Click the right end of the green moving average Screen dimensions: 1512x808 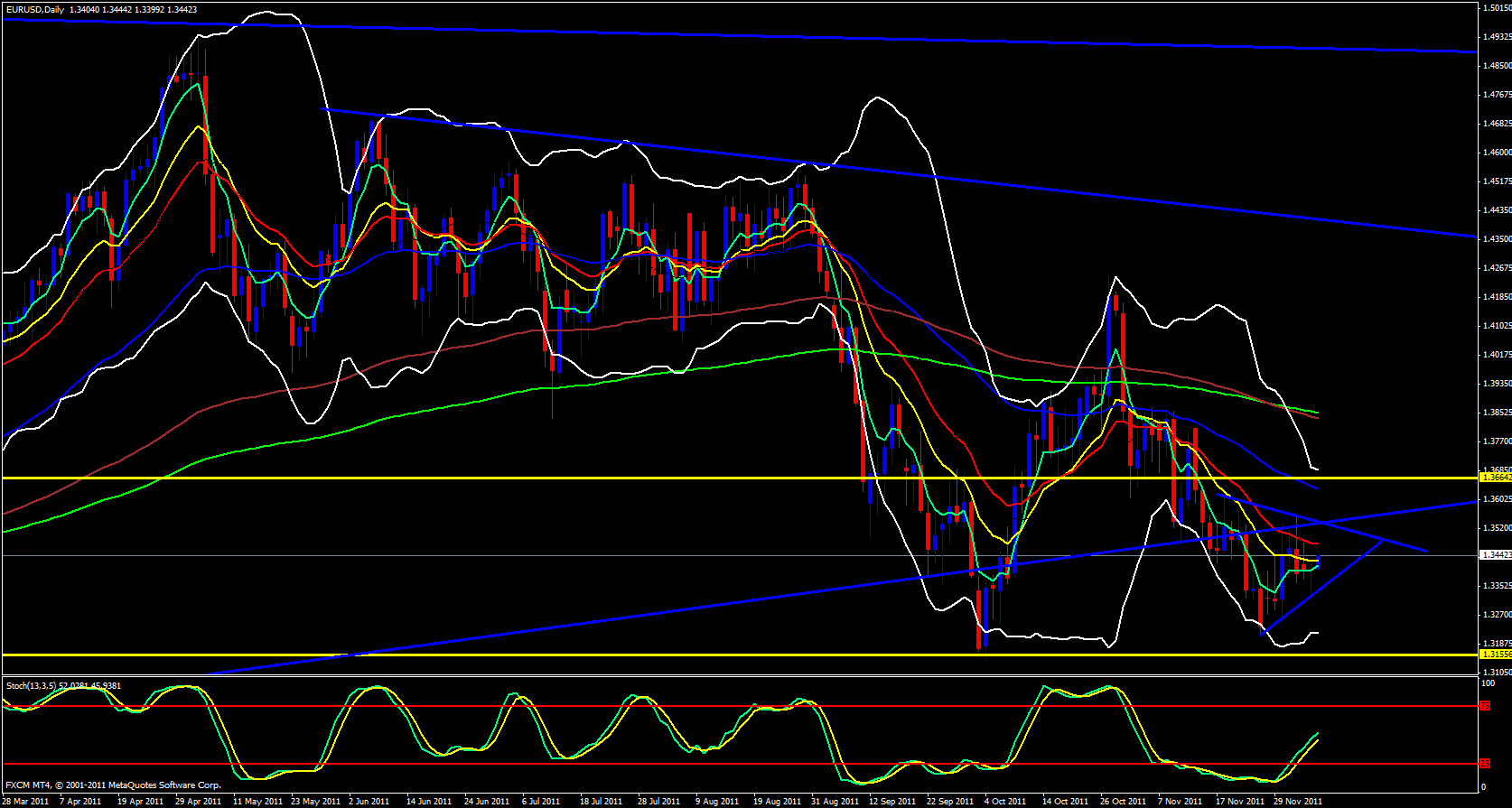click(1317, 413)
